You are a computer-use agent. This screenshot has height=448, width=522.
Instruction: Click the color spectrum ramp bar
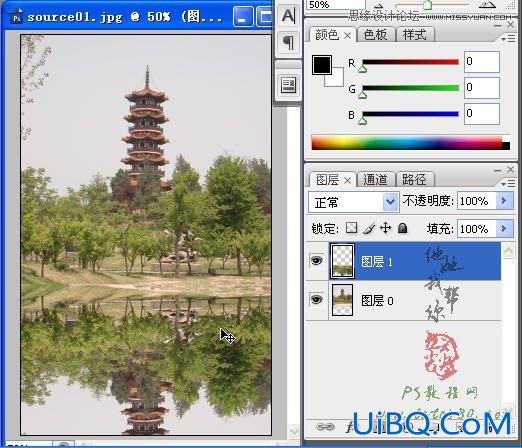tap(410, 143)
